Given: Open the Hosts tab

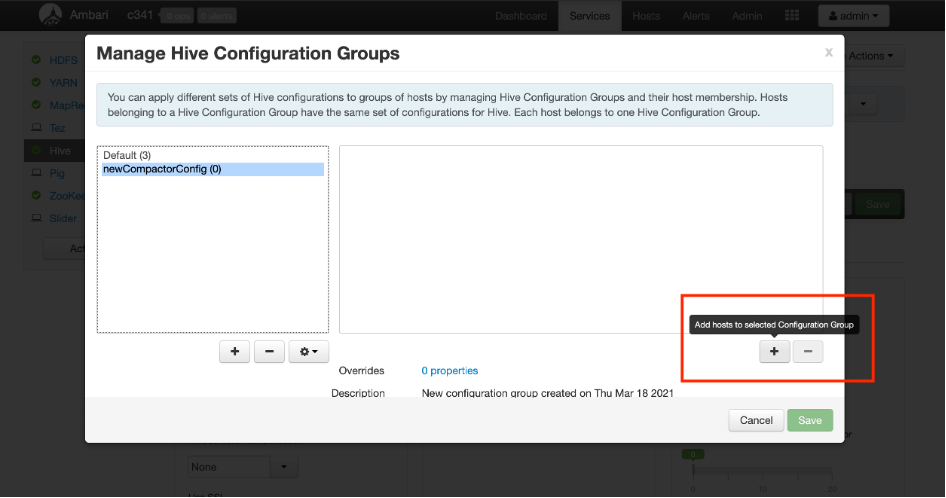Looking at the screenshot, I should tap(646, 16).
